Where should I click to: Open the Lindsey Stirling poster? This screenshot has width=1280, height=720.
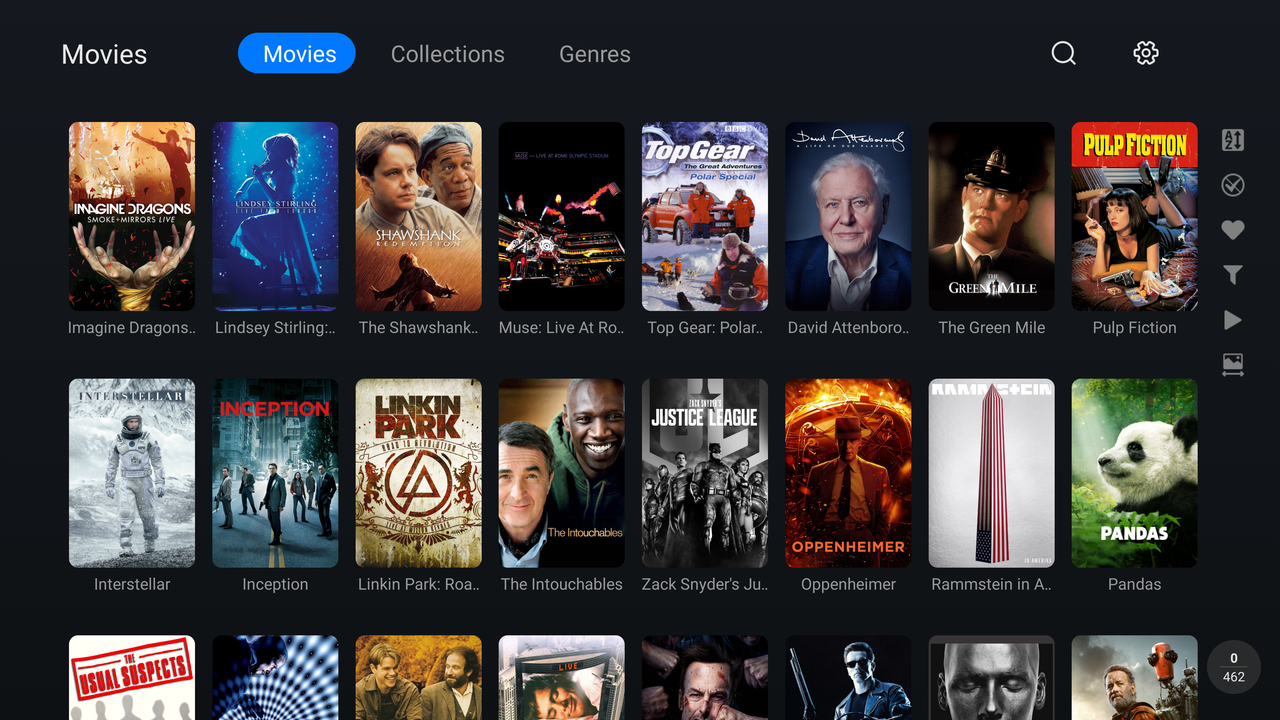point(275,216)
